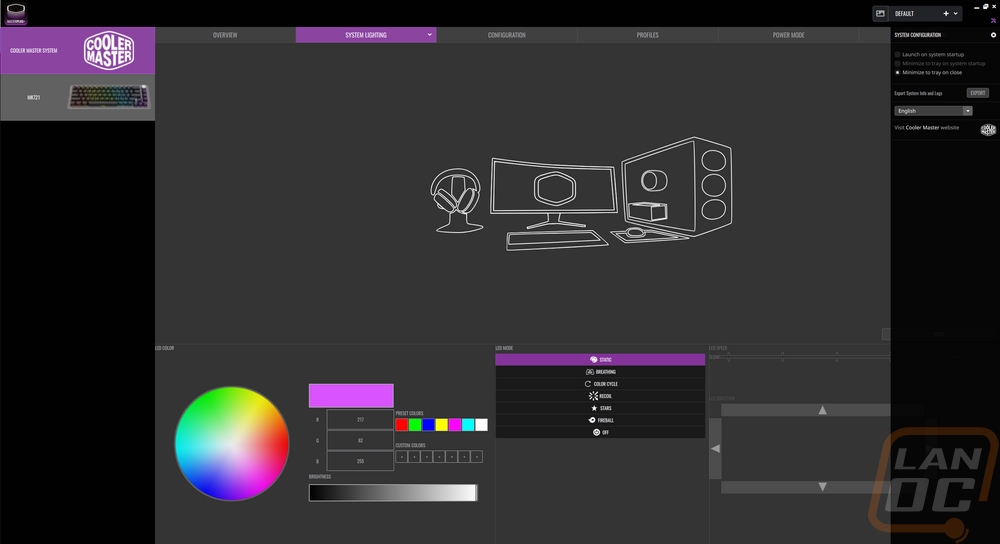
Task: Click the headset outline in system illustration
Action: [455, 200]
